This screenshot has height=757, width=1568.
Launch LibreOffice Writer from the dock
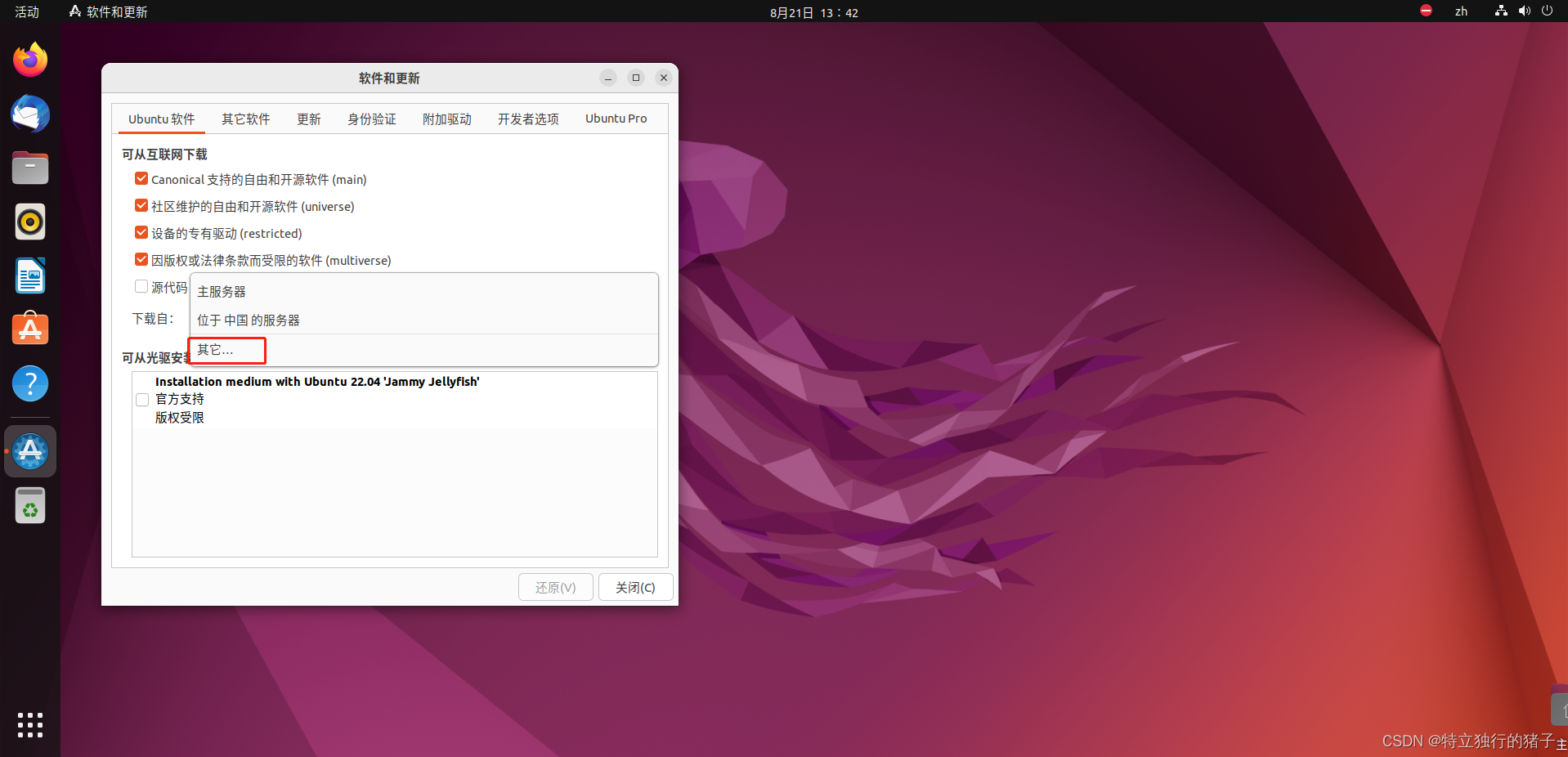pos(30,275)
